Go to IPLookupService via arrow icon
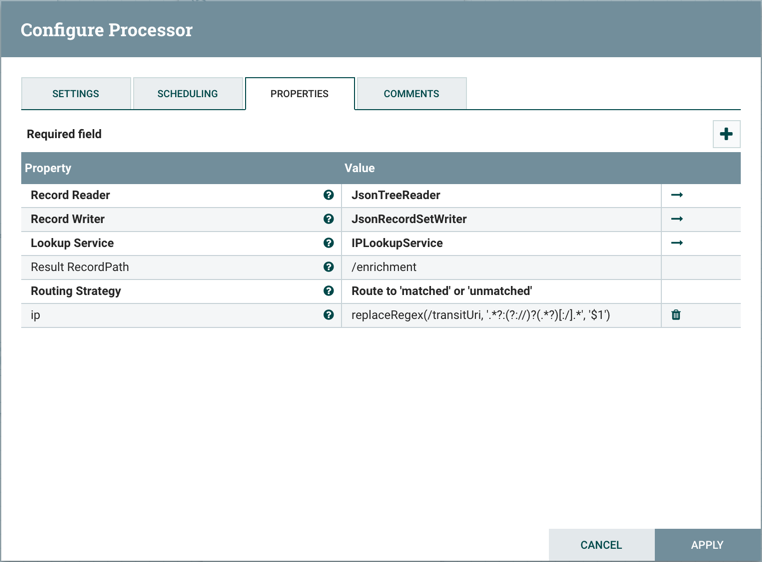Image resolution: width=762 pixels, height=562 pixels. point(677,243)
